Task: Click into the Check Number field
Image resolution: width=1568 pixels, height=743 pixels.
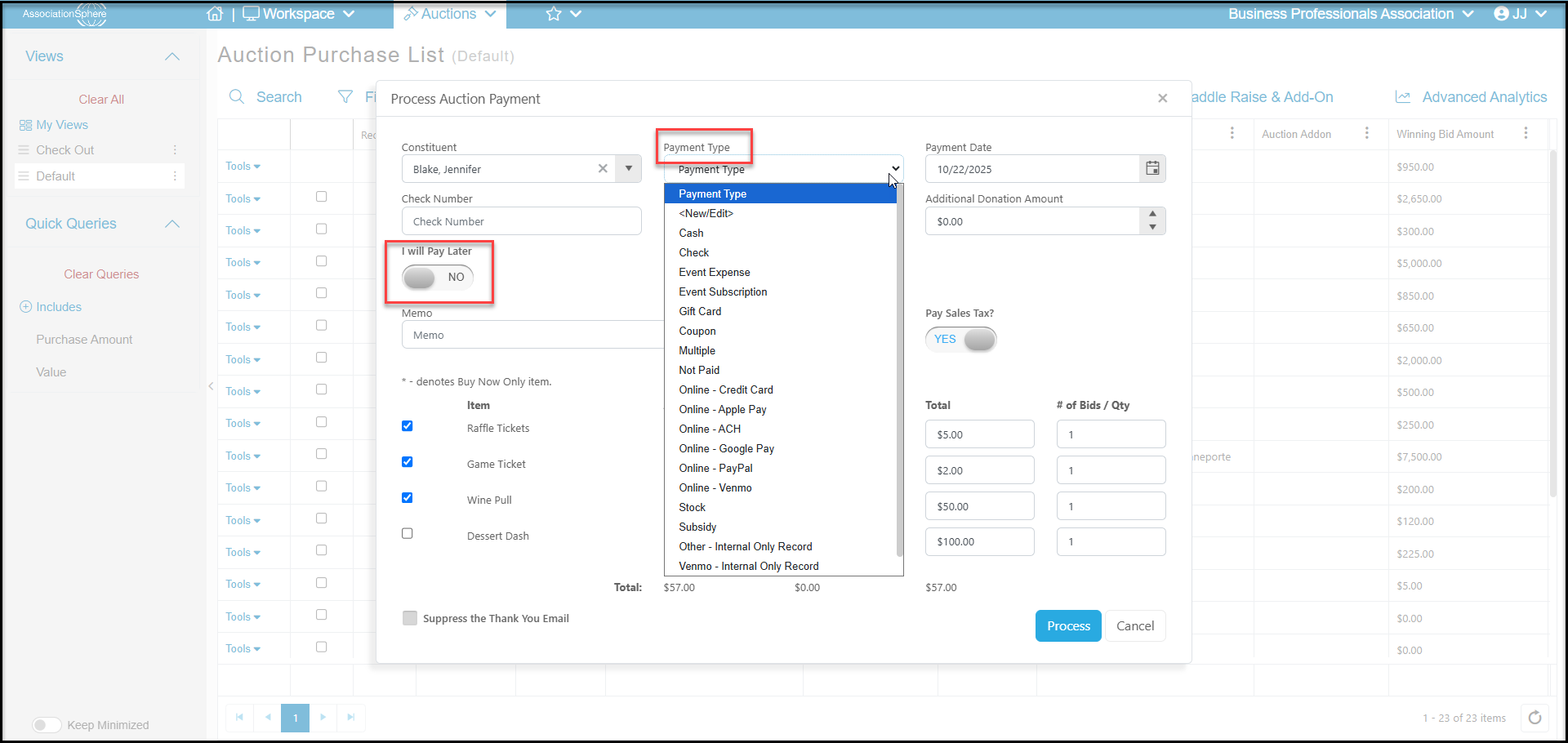Action: coord(522,221)
